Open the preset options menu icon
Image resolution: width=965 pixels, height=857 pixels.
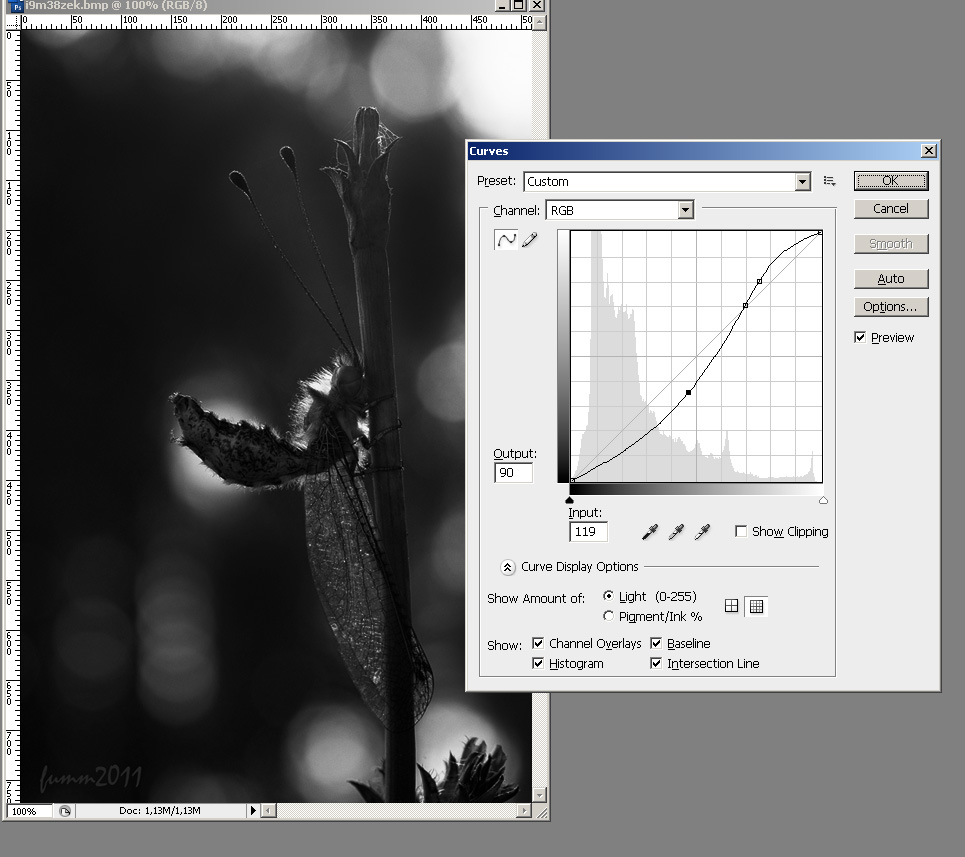[x=829, y=181]
